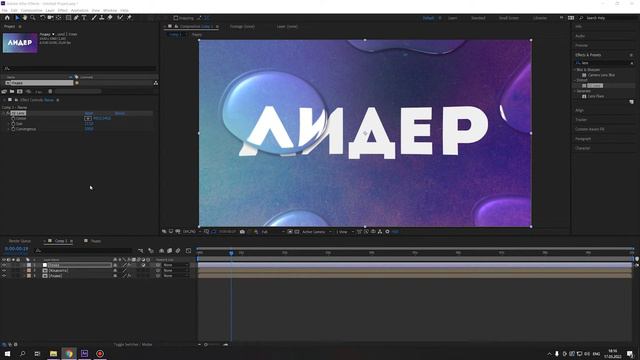Screen dimensions: 640x360
Task: Toggle Size property stopwatch
Action: point(13,124)
